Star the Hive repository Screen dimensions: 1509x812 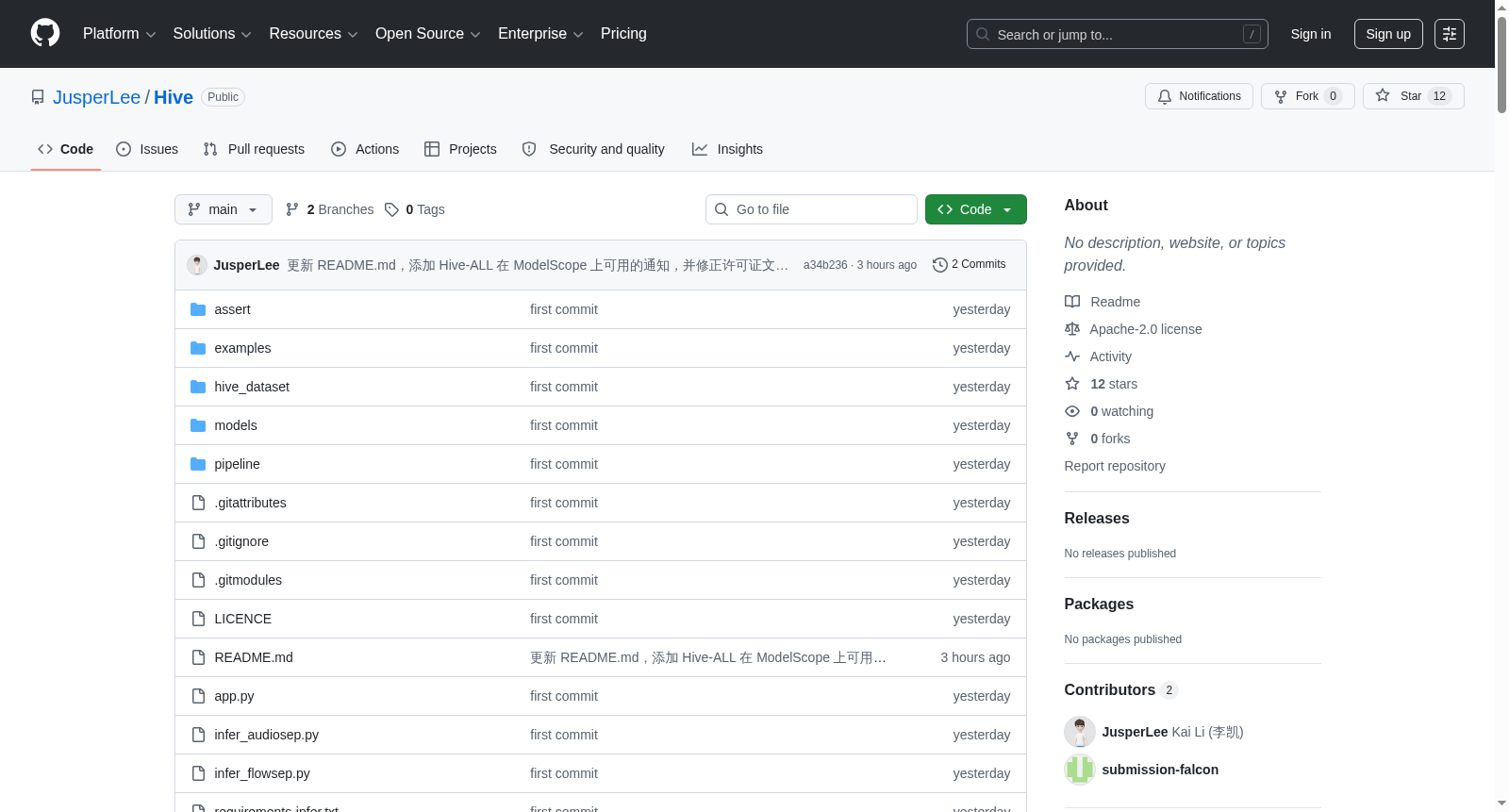pos(1414,96)
